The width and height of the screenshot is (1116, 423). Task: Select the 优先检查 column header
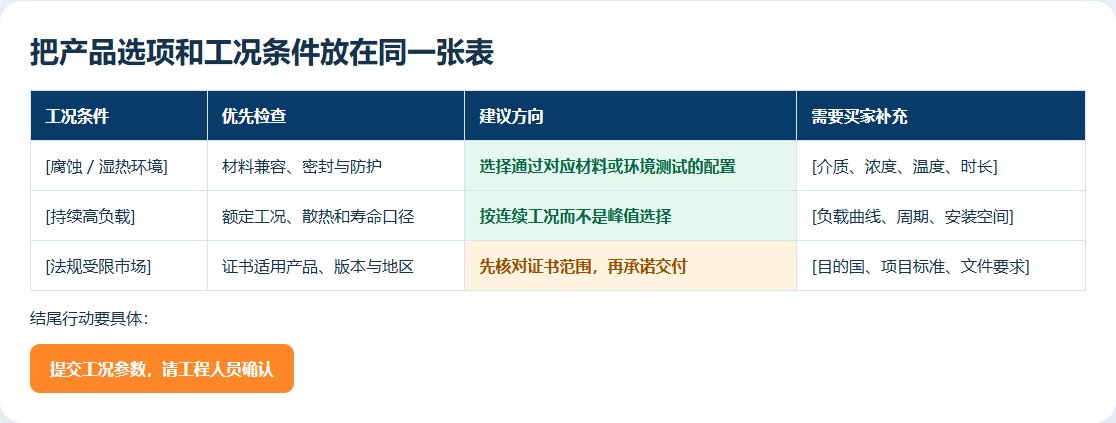(x=336, y=115)
